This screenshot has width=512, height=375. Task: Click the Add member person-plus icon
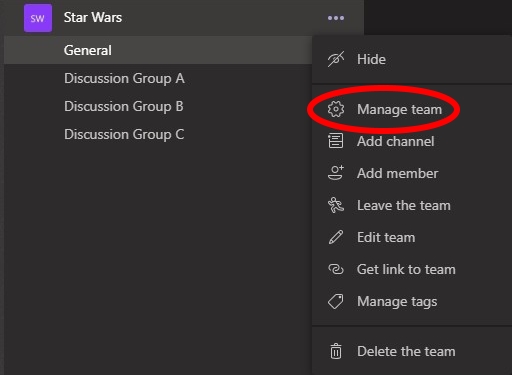click(x=336, y=173)
